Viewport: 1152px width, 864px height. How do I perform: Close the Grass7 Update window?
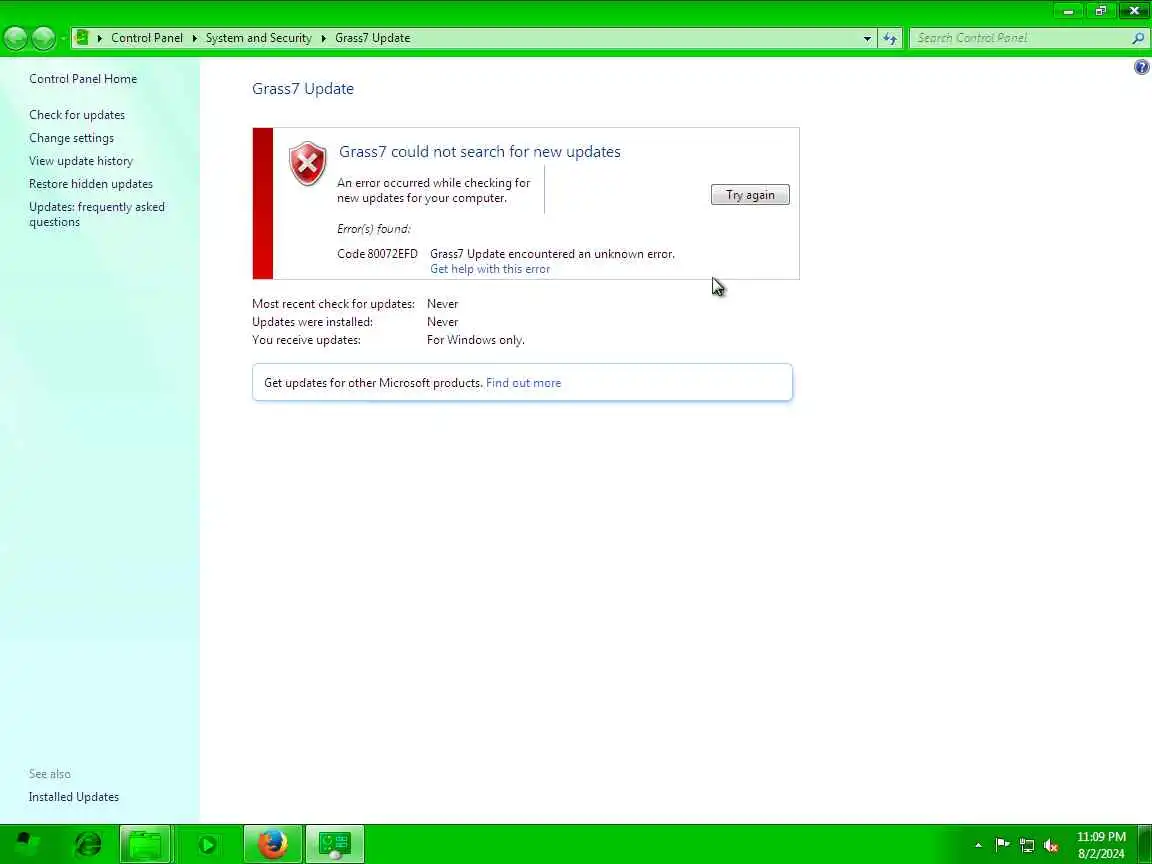pyautogui.click(x=1134, y=10)
